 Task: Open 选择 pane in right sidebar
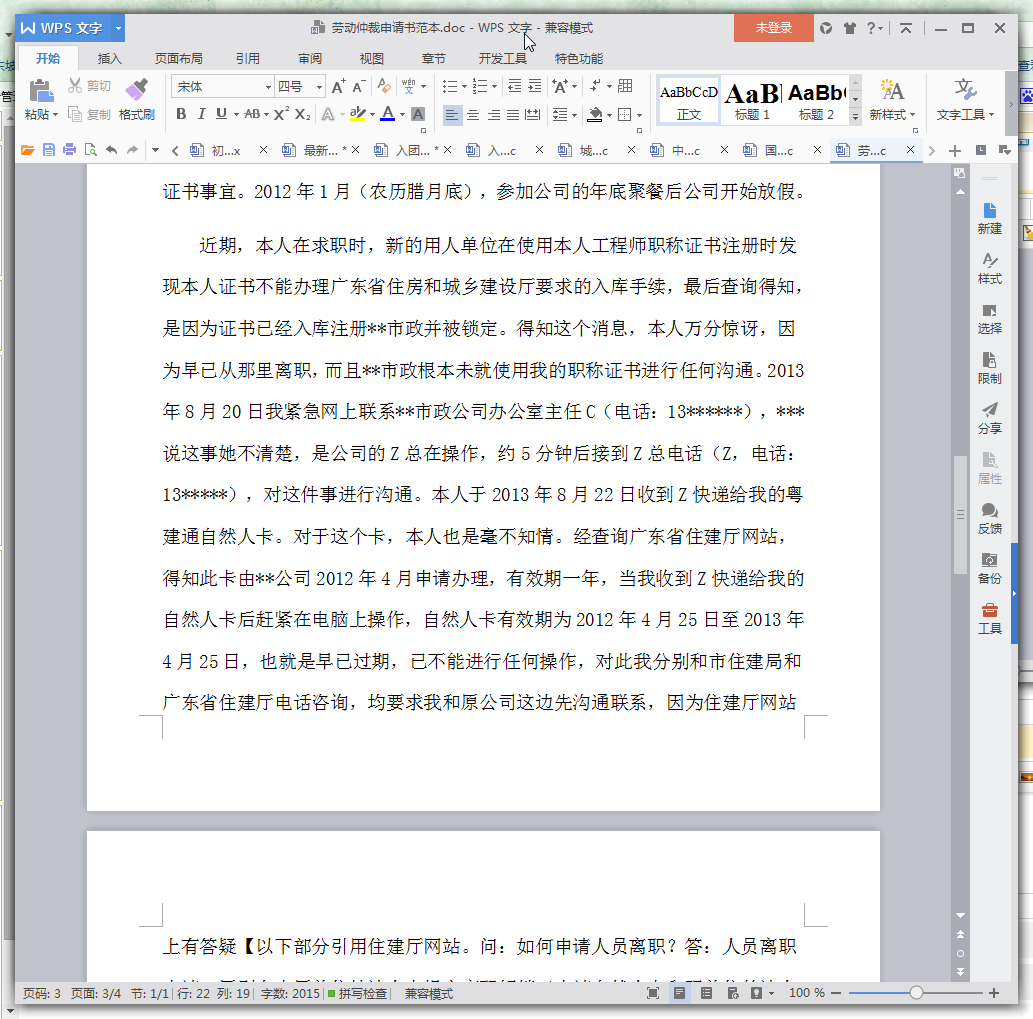tap(990, 319)
